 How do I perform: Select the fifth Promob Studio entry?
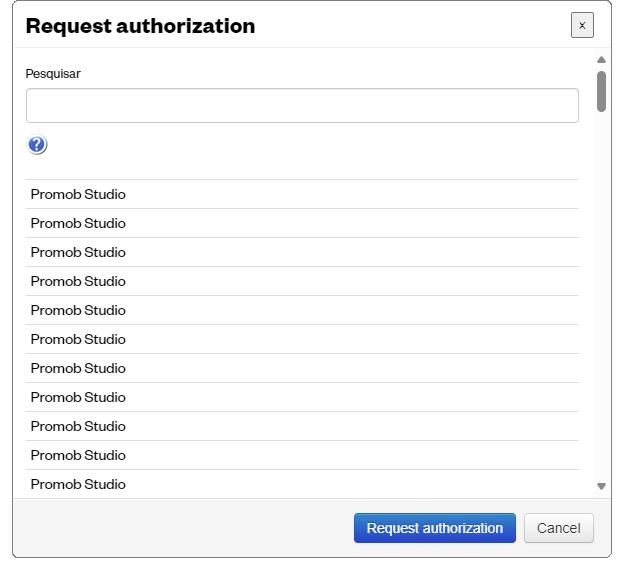302,310
